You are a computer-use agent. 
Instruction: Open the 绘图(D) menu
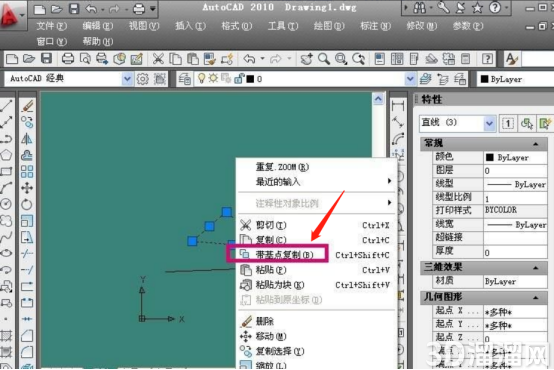(x=329, y=26)
